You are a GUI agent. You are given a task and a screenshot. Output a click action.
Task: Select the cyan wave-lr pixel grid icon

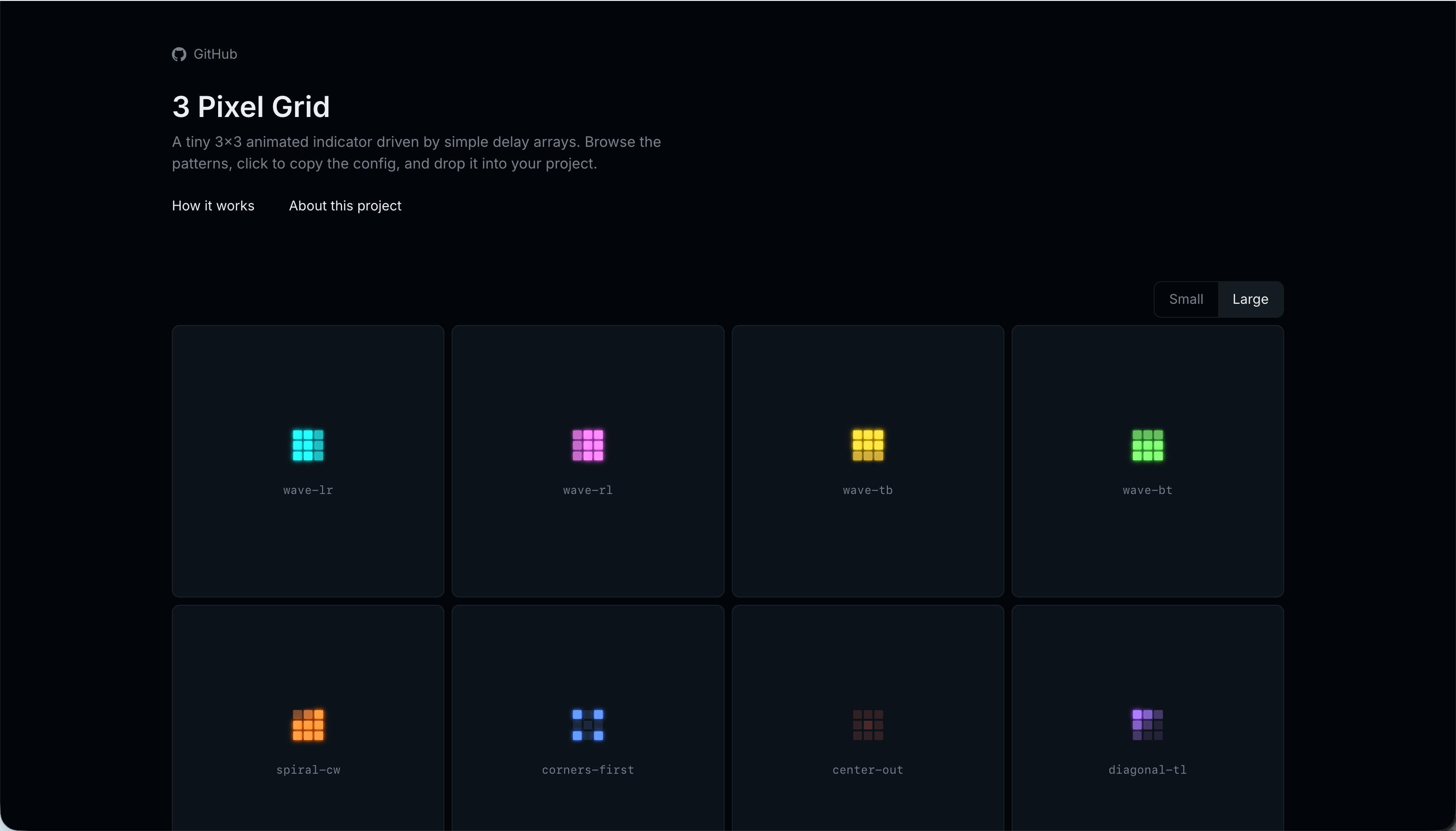(x=307, y=445)
